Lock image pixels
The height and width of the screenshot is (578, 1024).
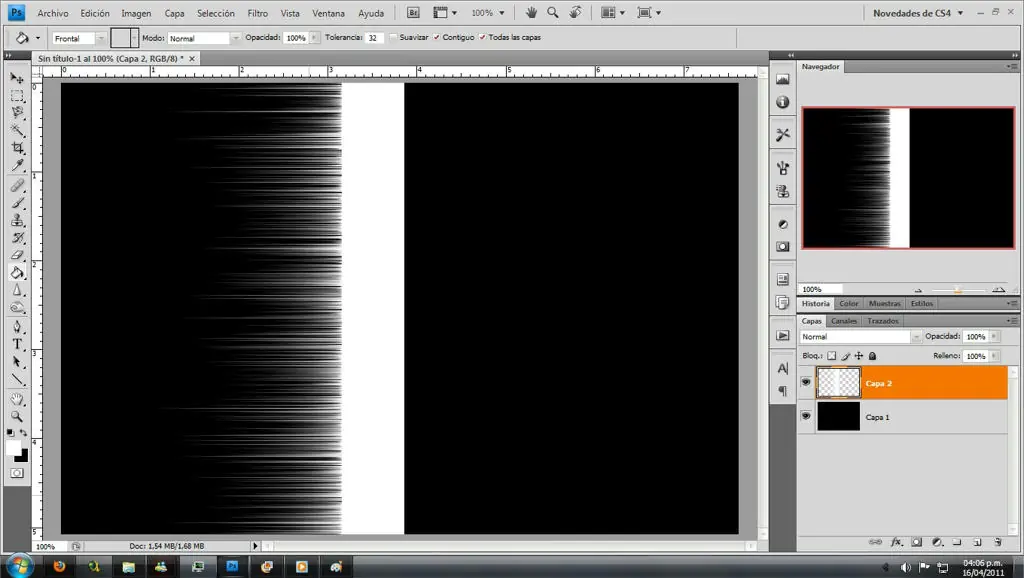(845, 356)
